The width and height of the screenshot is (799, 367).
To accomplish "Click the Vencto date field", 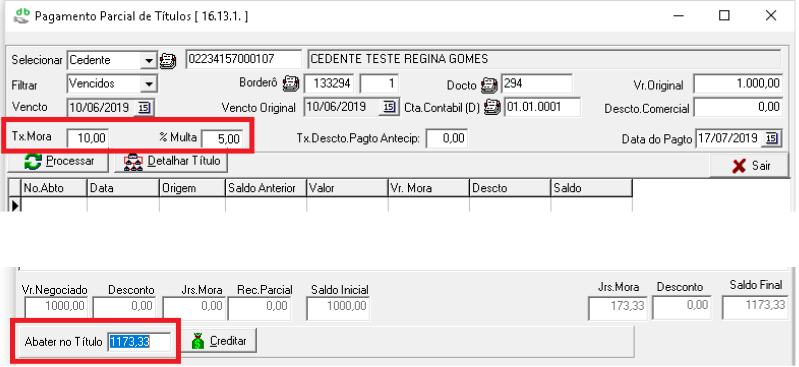I will pos(101,108).
